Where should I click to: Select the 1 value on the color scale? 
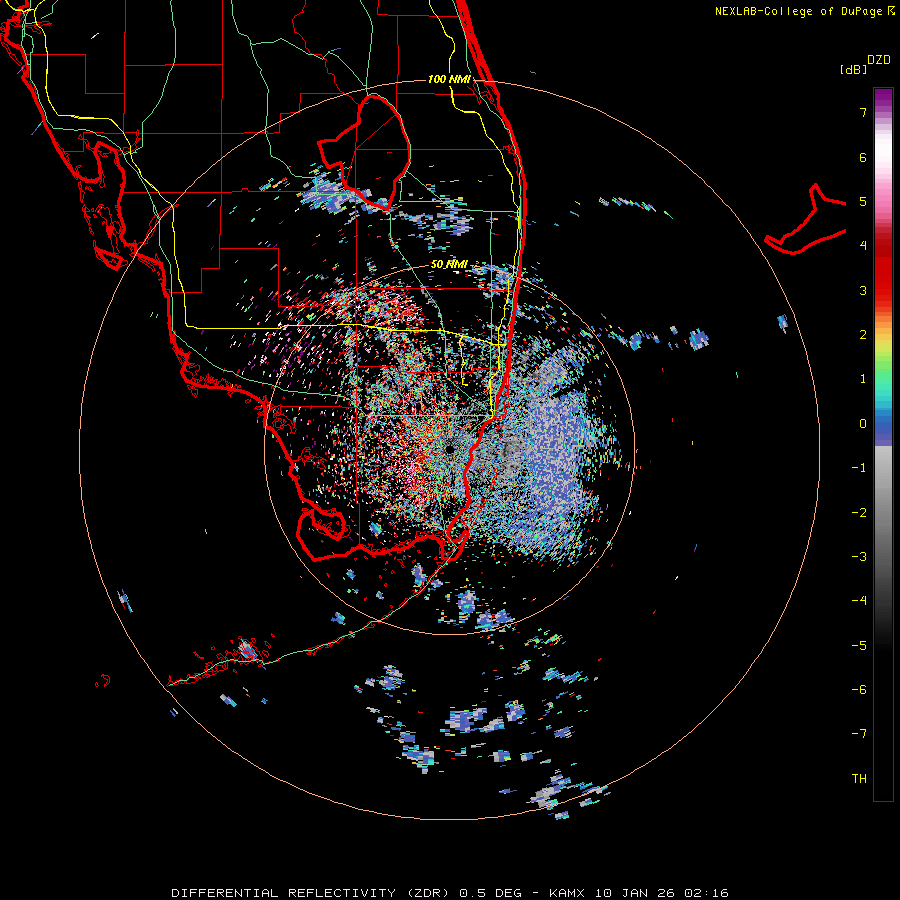pos(863,379)
